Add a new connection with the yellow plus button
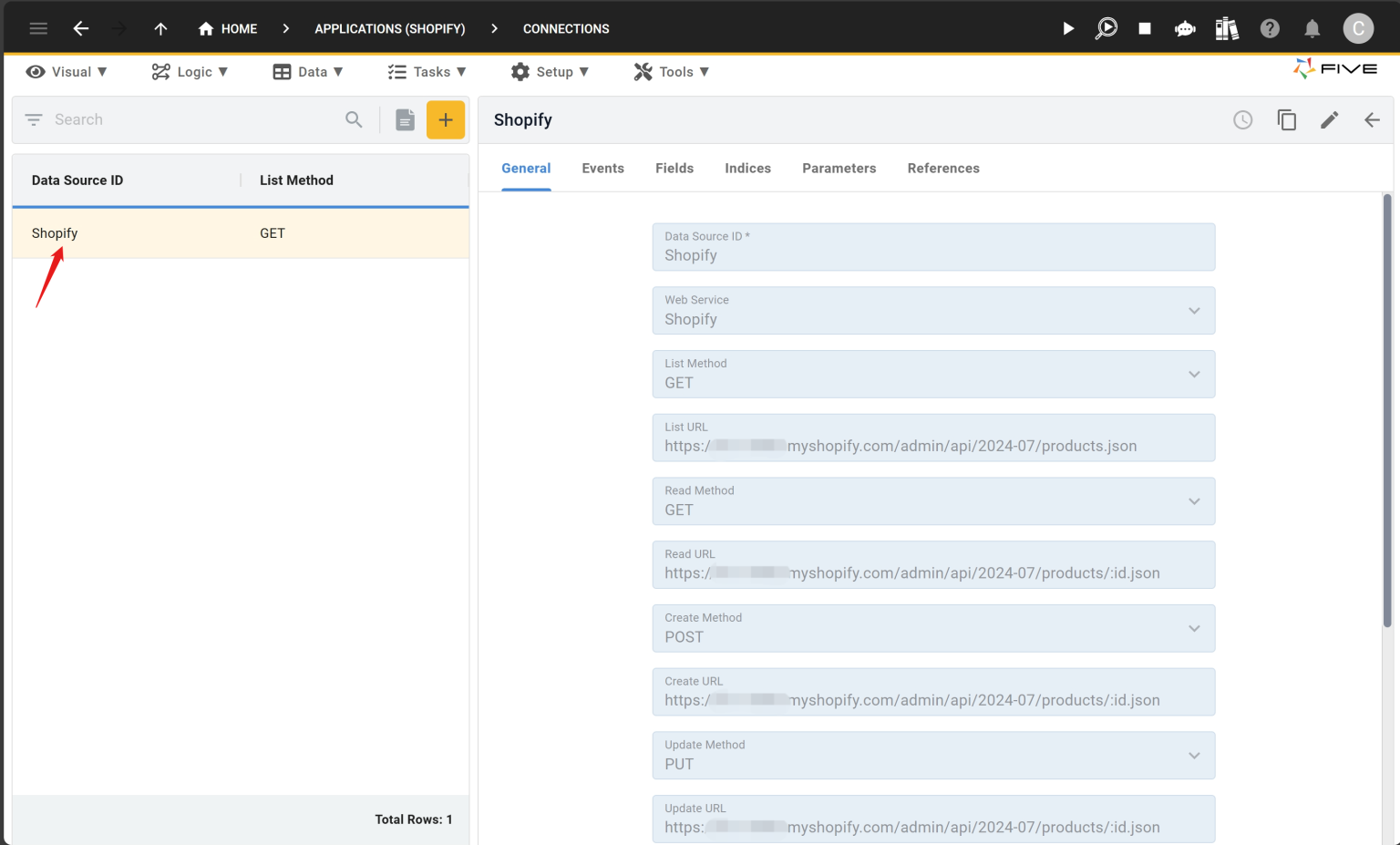Viewport: 1400px width, 845px height. point(446,119)
